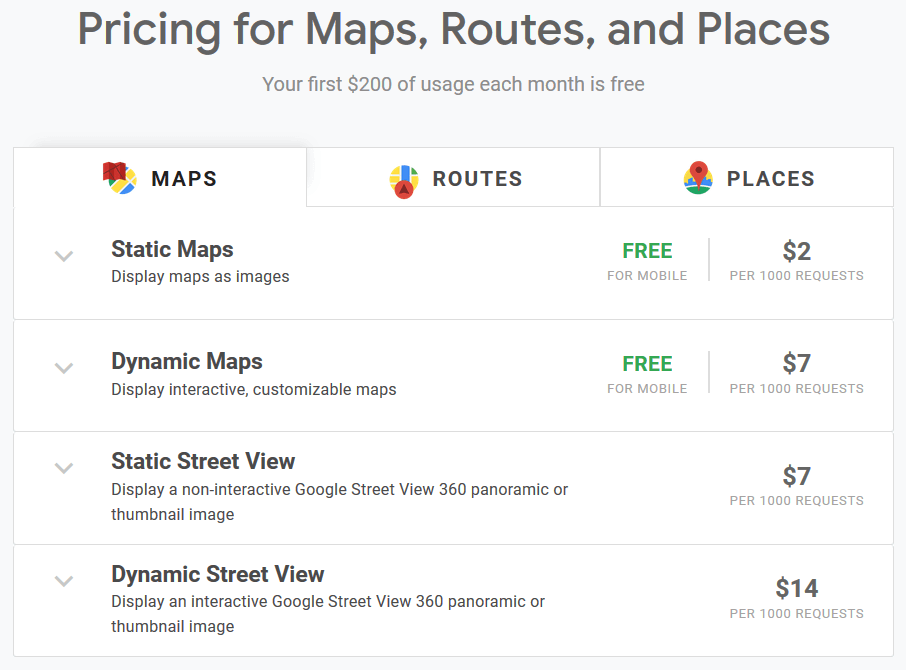
Task: Expand the Dynamic Street View chevron
Action: click(64, 580)
